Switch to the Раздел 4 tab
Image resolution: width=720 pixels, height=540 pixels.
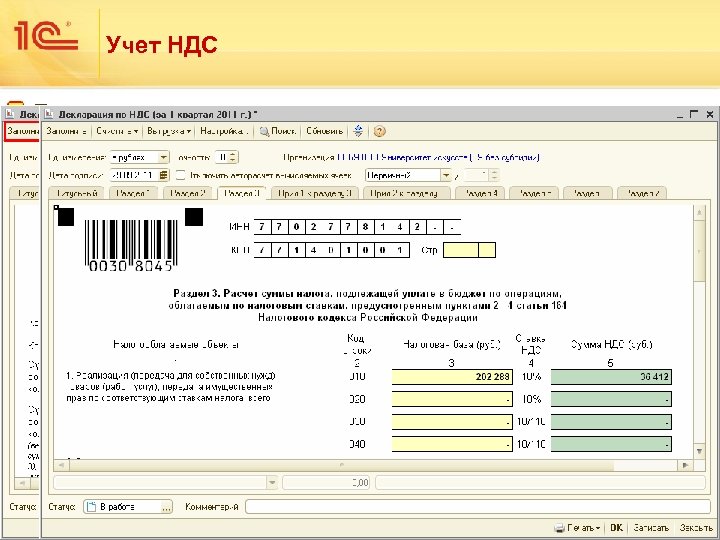click(481, 193)
